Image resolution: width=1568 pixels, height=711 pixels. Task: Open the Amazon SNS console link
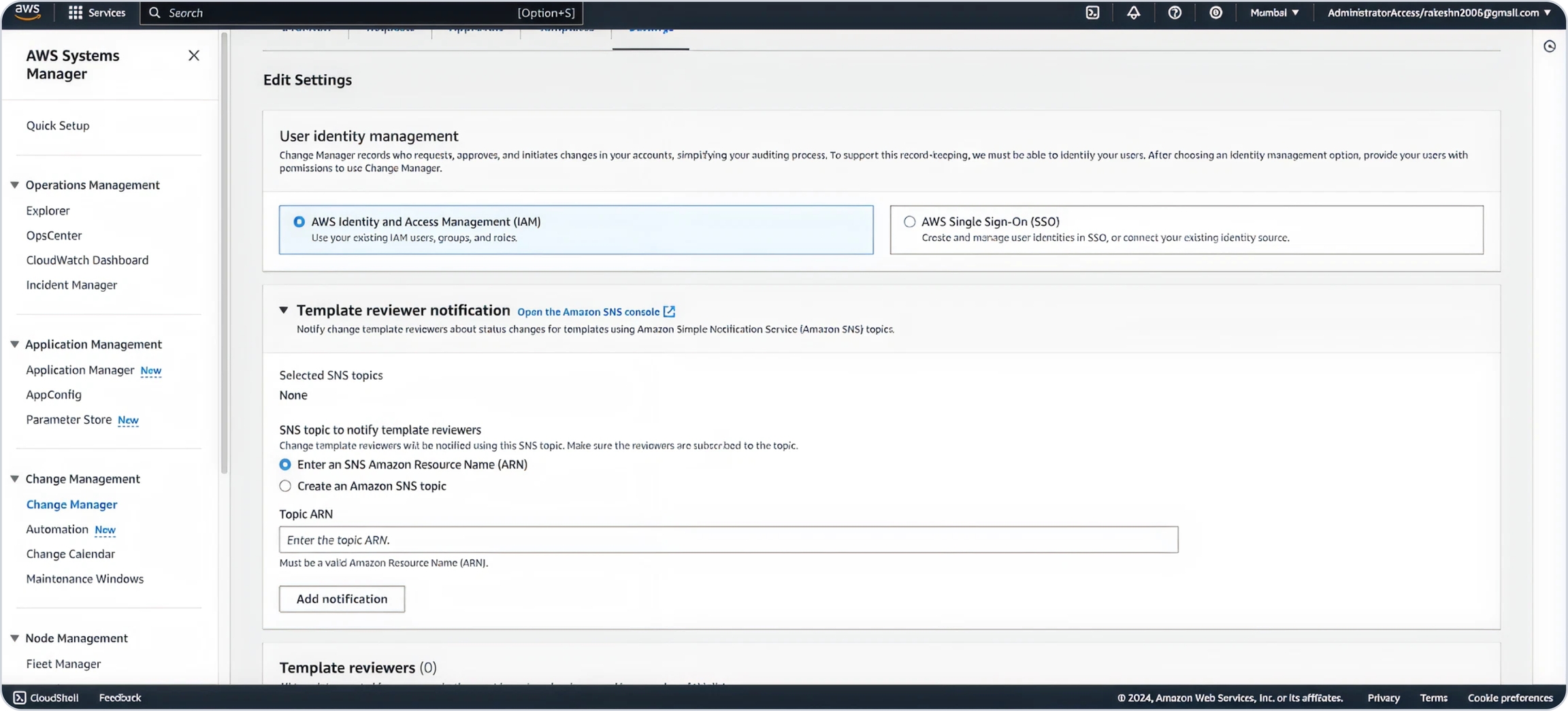click(588, 312)
